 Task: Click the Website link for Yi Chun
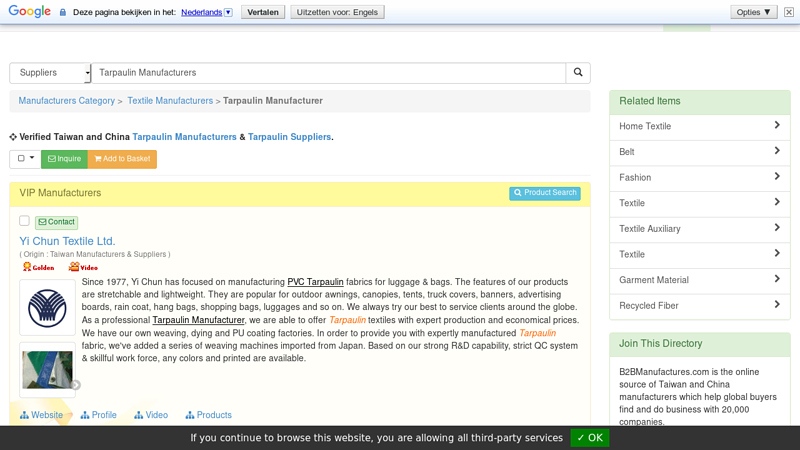(x=42, y=415)
